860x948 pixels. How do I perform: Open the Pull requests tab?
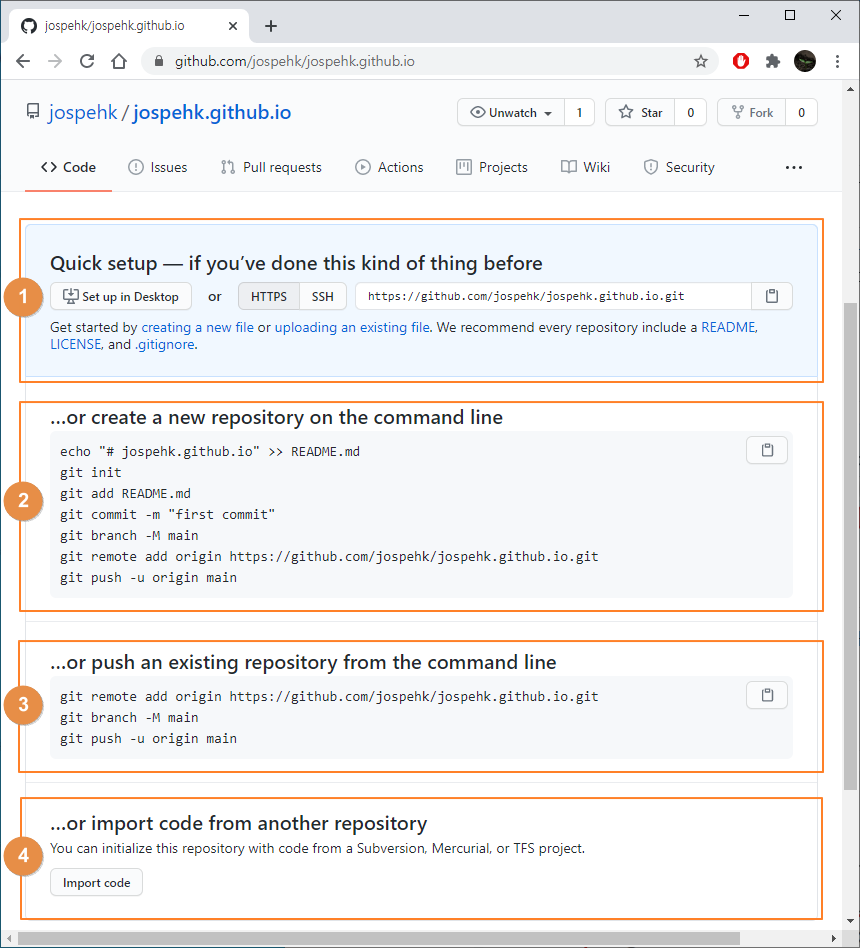coord(271,167)
